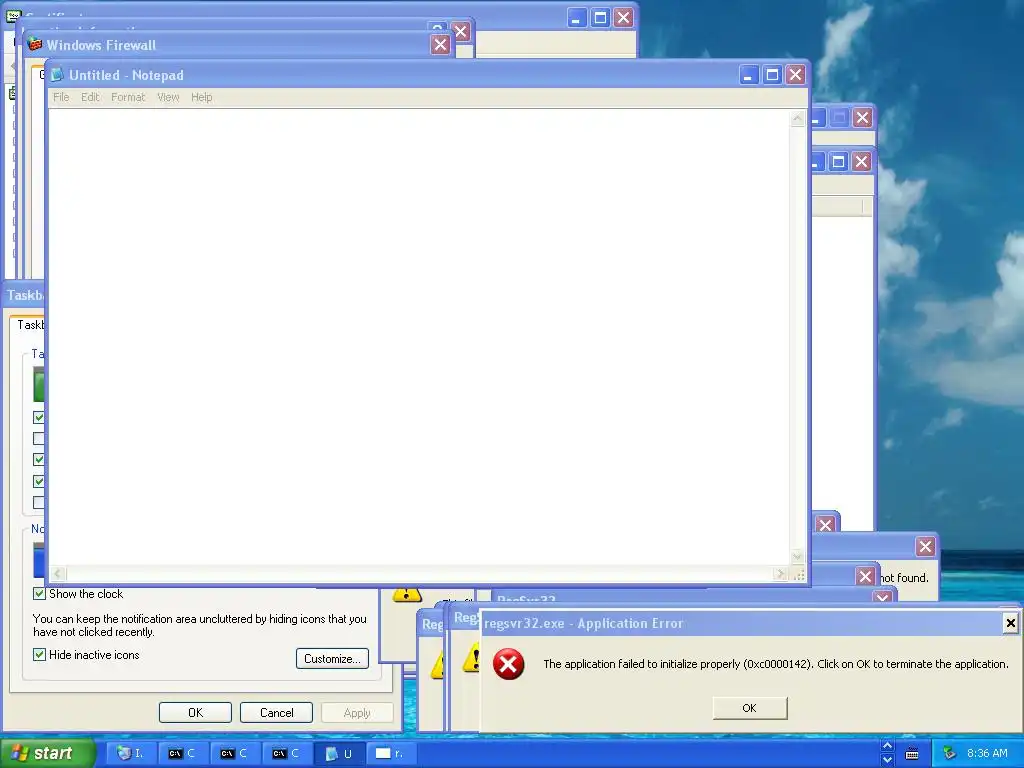Screen dimensions: 1024x768
Task: Click the taskbar button labeled 'U' for Notepad
Action: pyautogui.click(x=340, y=754)
